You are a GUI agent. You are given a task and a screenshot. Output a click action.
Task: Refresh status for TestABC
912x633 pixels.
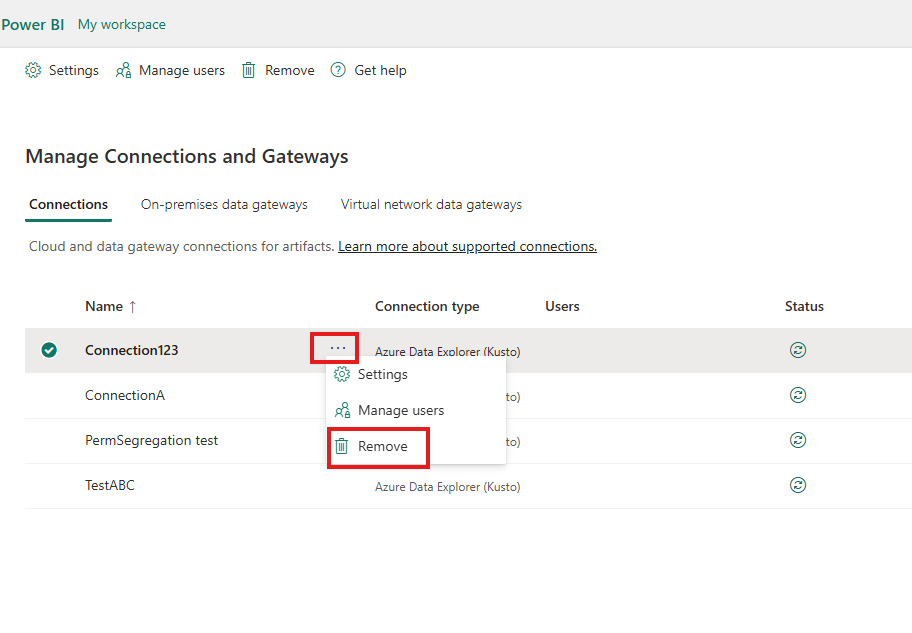[x=798, y=485]
